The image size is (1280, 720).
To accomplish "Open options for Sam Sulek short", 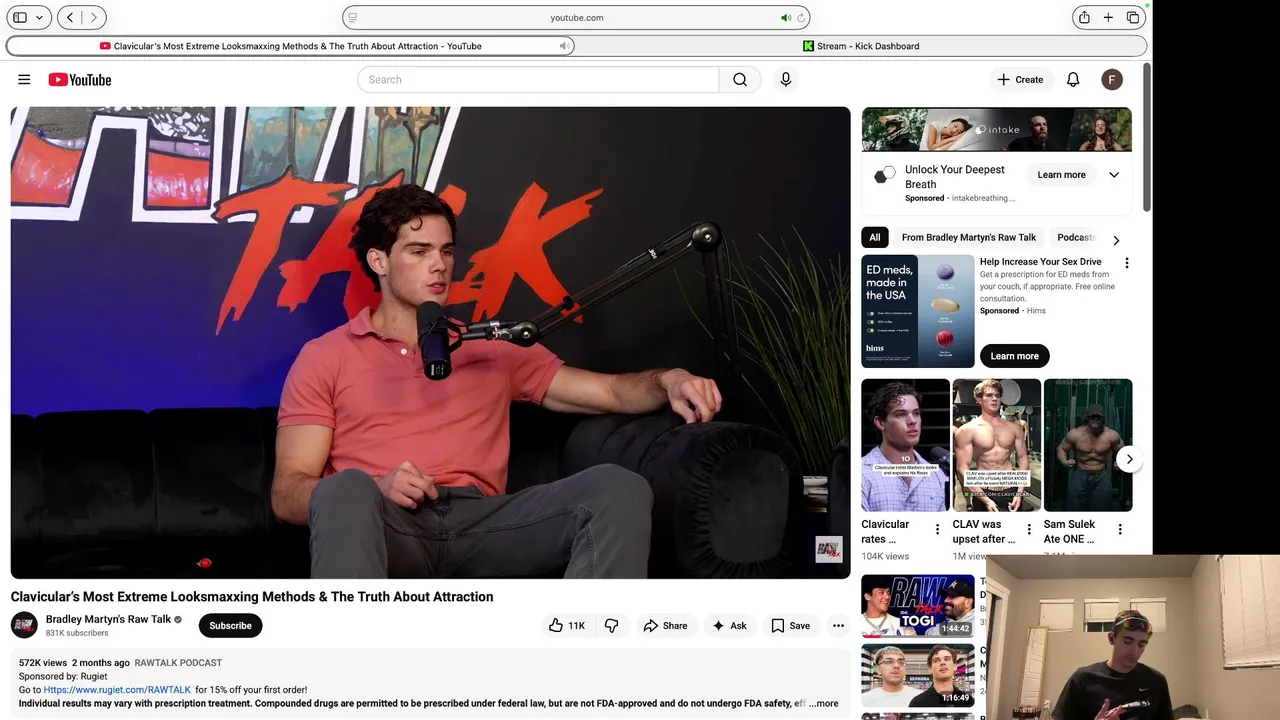I will [1120, 530].
